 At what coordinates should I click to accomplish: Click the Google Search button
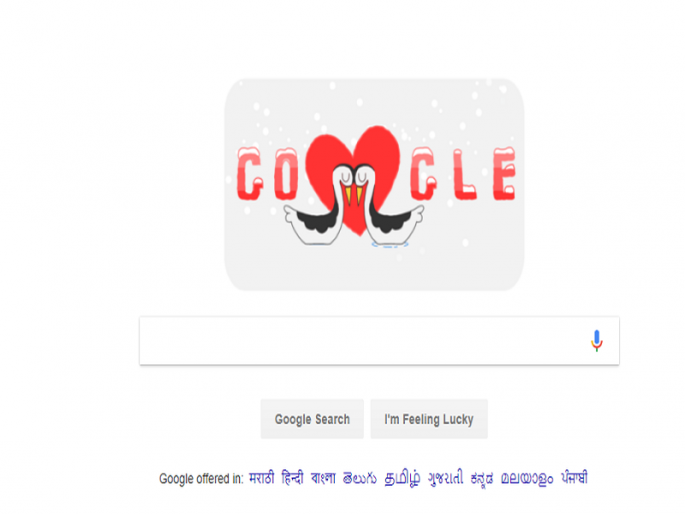pyautogui.click(x=312, y=419)
